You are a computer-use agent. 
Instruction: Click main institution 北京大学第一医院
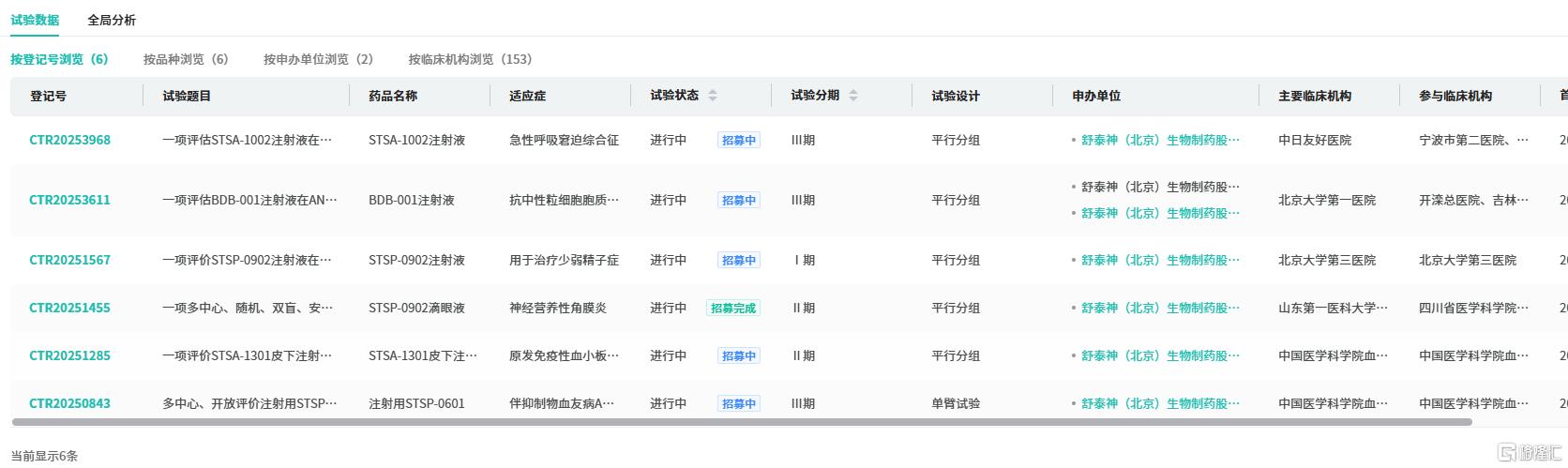tap(1327, 200)
